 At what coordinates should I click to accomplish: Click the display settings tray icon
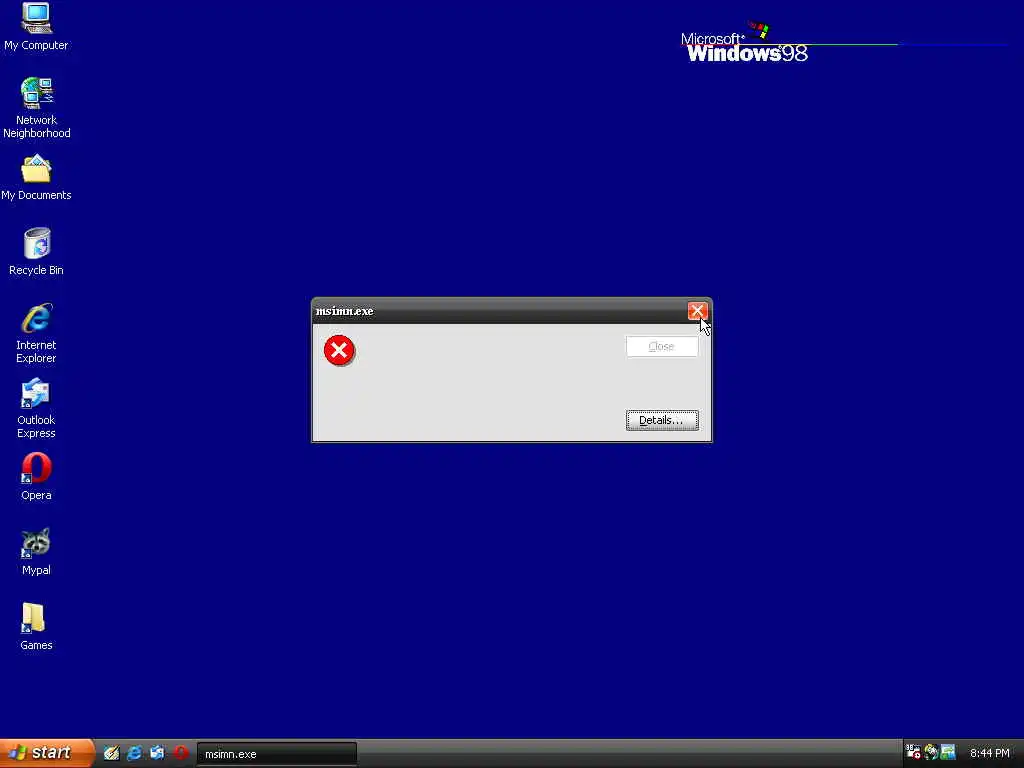(948, 752)
